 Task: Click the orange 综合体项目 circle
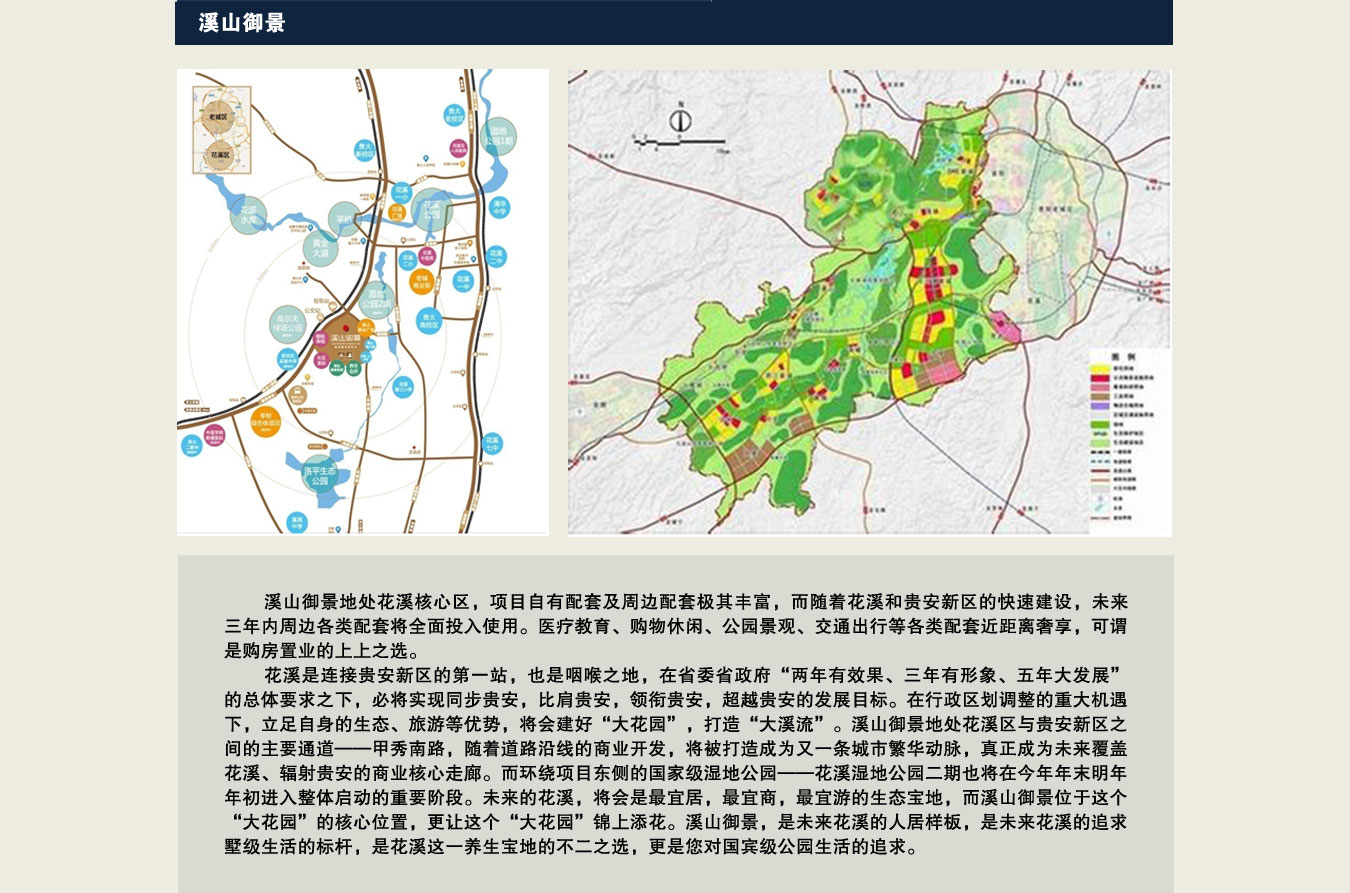coord(266,421)
